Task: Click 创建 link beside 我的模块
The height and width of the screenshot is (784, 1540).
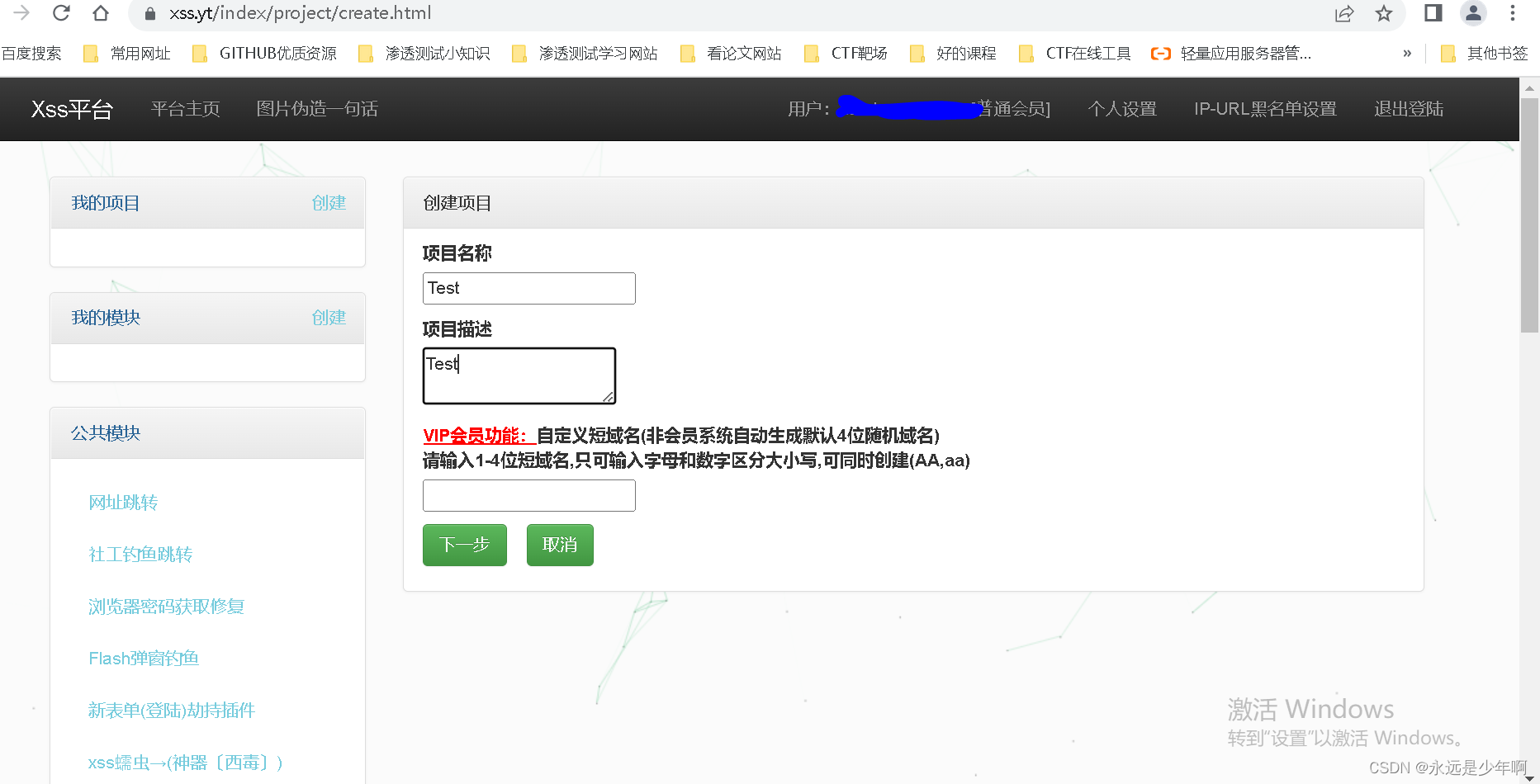Action: (329, 318)
